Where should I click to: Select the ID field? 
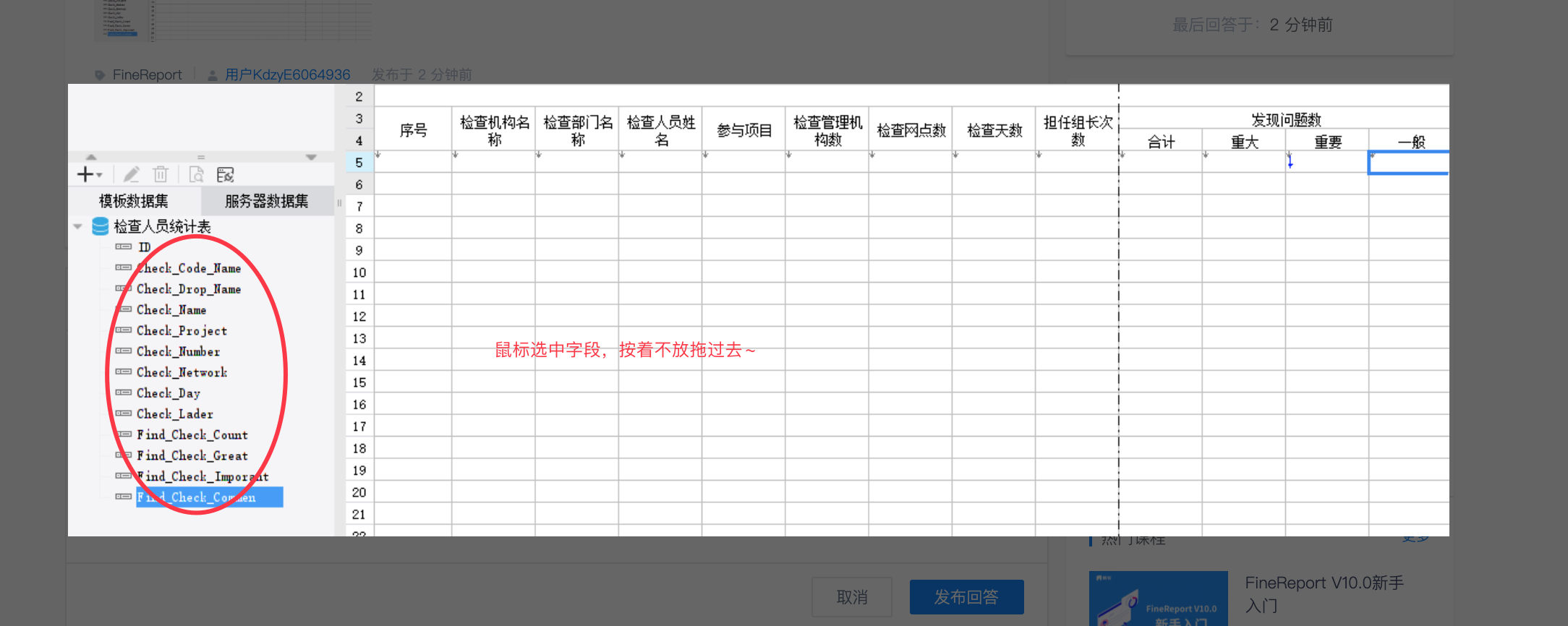tap(144, 247)
